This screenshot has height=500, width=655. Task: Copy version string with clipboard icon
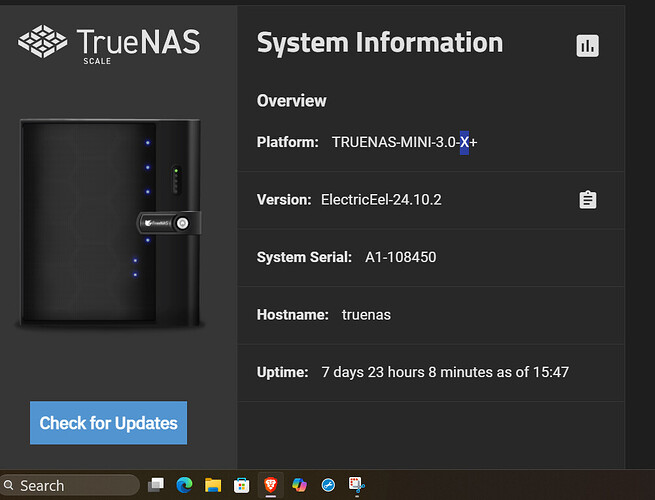(x=588, y=200)
